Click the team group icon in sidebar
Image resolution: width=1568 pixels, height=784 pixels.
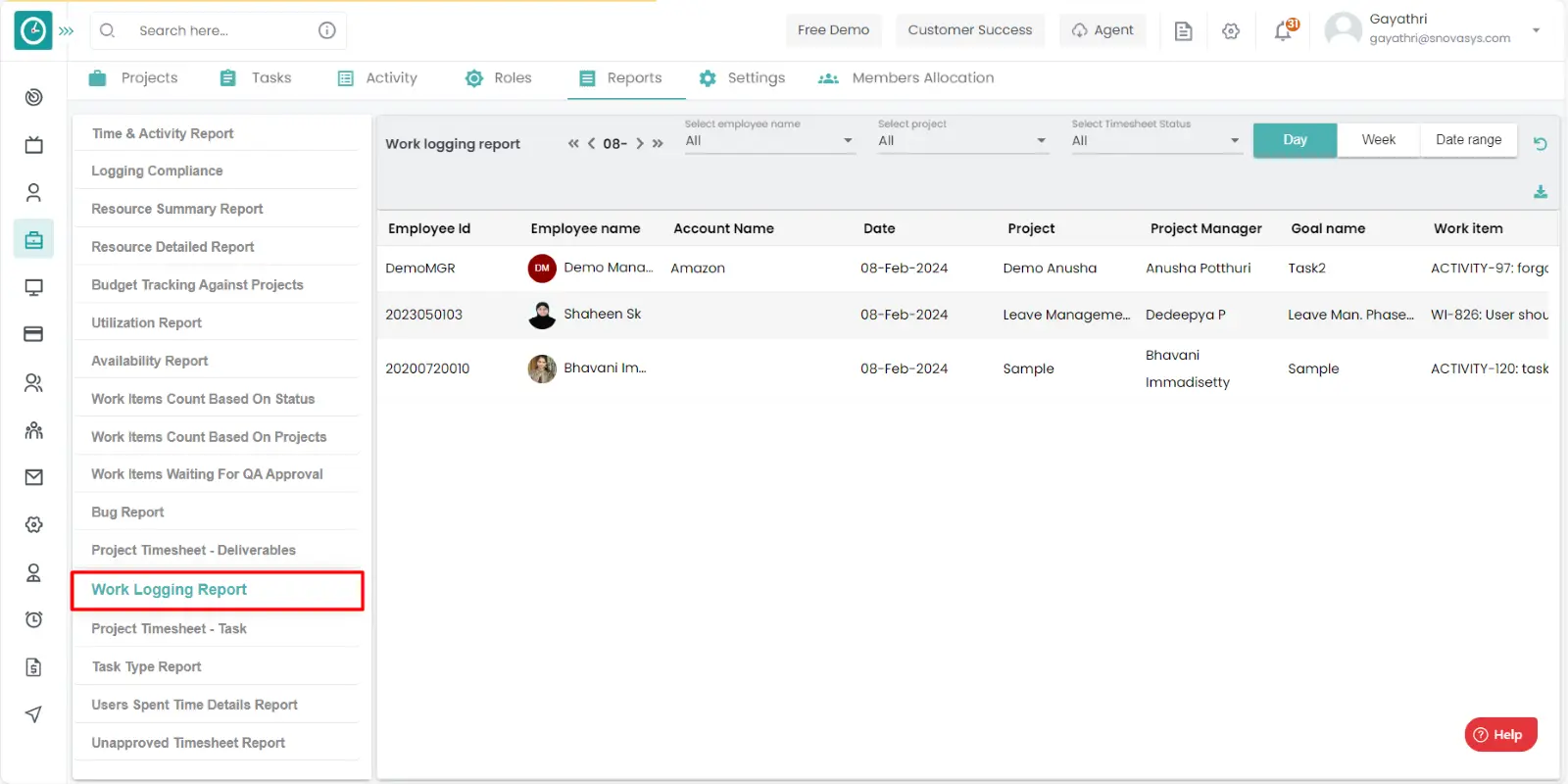tap(33, 430)
